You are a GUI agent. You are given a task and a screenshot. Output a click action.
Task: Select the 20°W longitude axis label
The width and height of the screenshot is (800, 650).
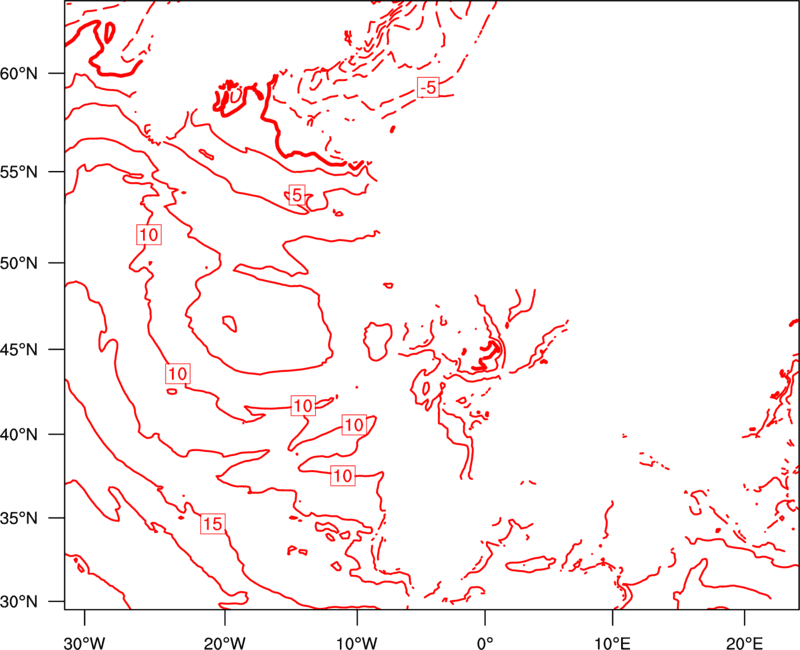click(x=225, y=643)
